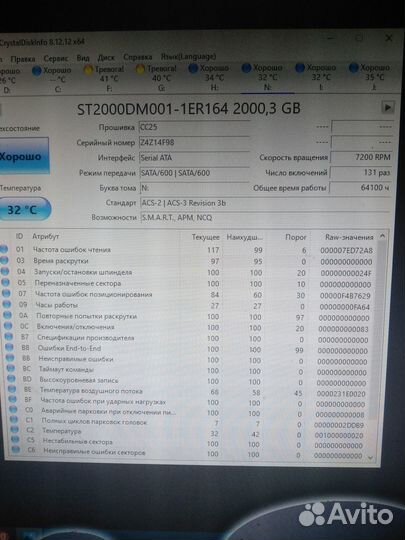This screenshot has width=405, height=540.
Task: Click status icon of row 03 Время раскрутки
Action: [4, 260]
